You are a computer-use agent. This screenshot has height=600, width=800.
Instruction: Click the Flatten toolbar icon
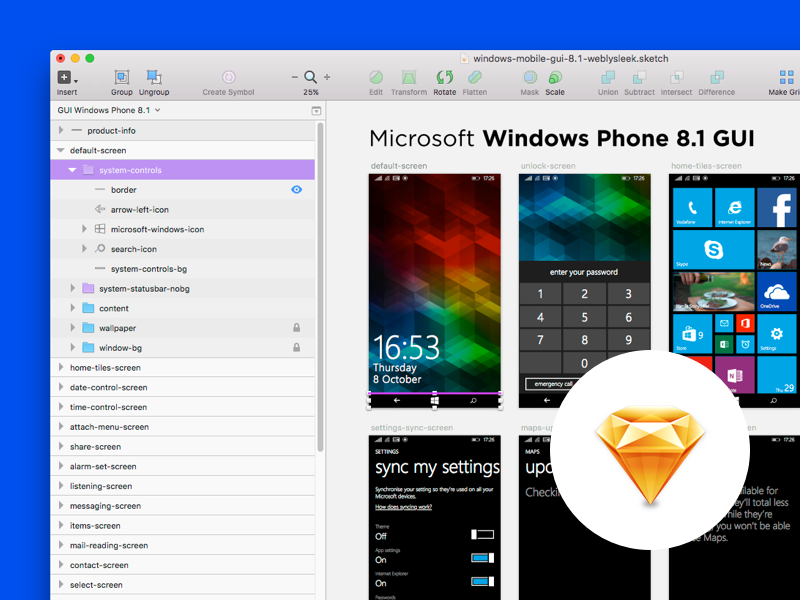[x=474, y=78]
